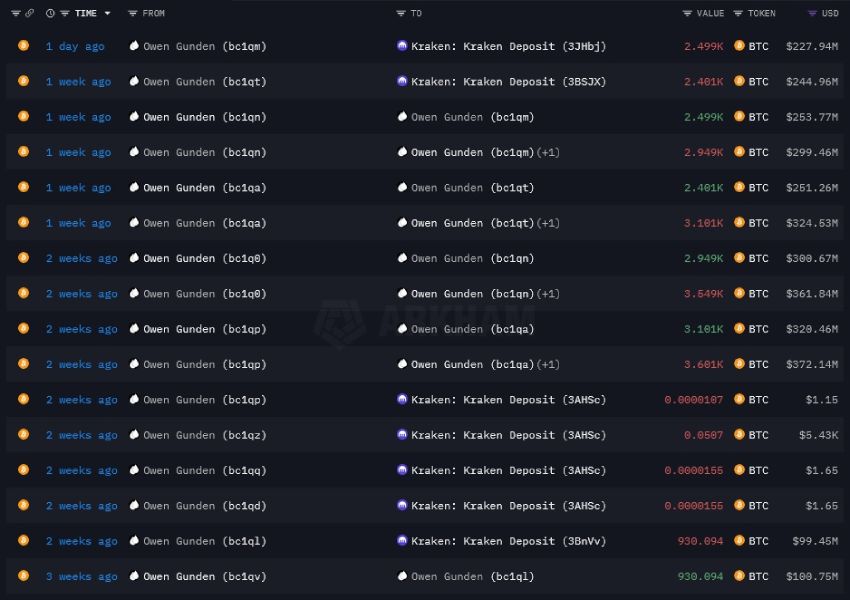Click the Kraken logo next to Deposit (3JHbj)

pyautogui.click(x=402, y=46)
